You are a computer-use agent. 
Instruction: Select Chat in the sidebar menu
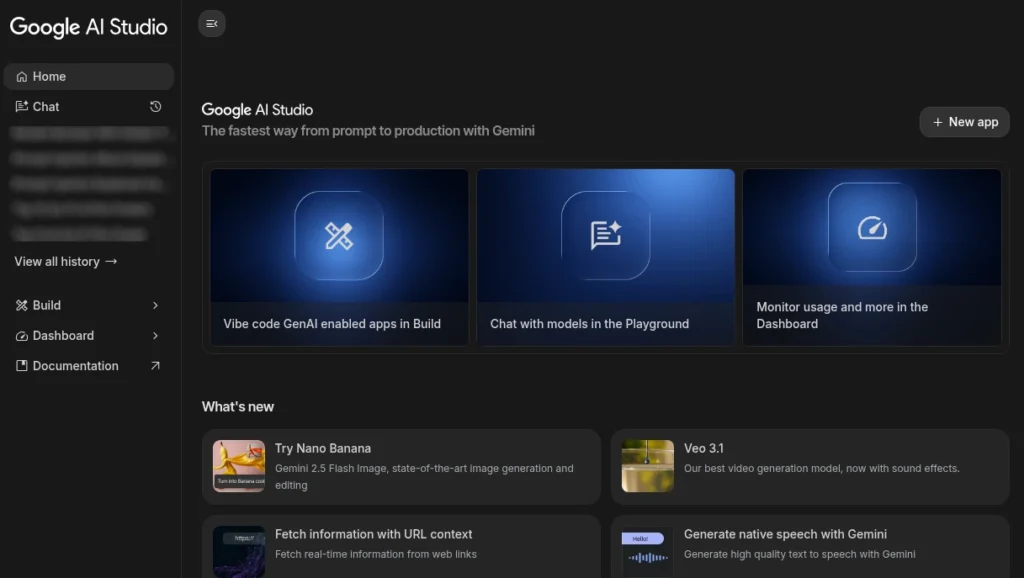(47, 106)
